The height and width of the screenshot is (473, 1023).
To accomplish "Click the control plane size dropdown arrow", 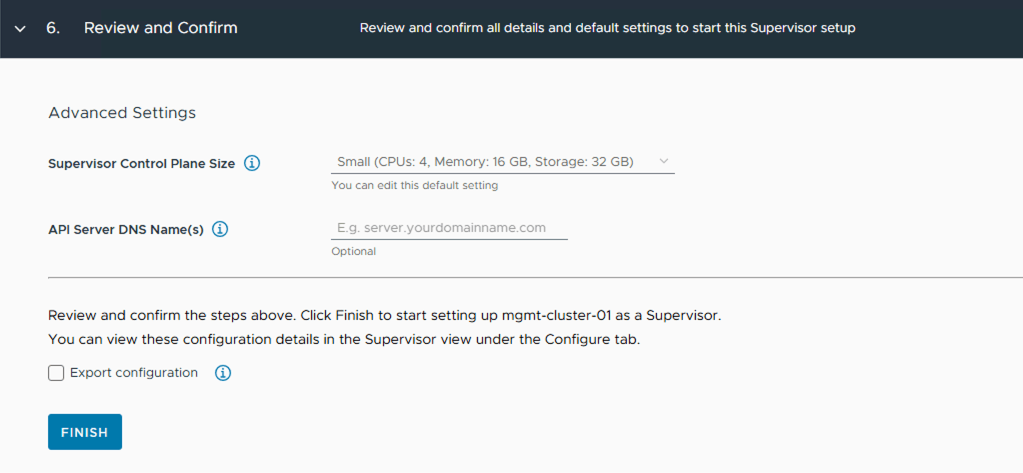I will 663,161.
